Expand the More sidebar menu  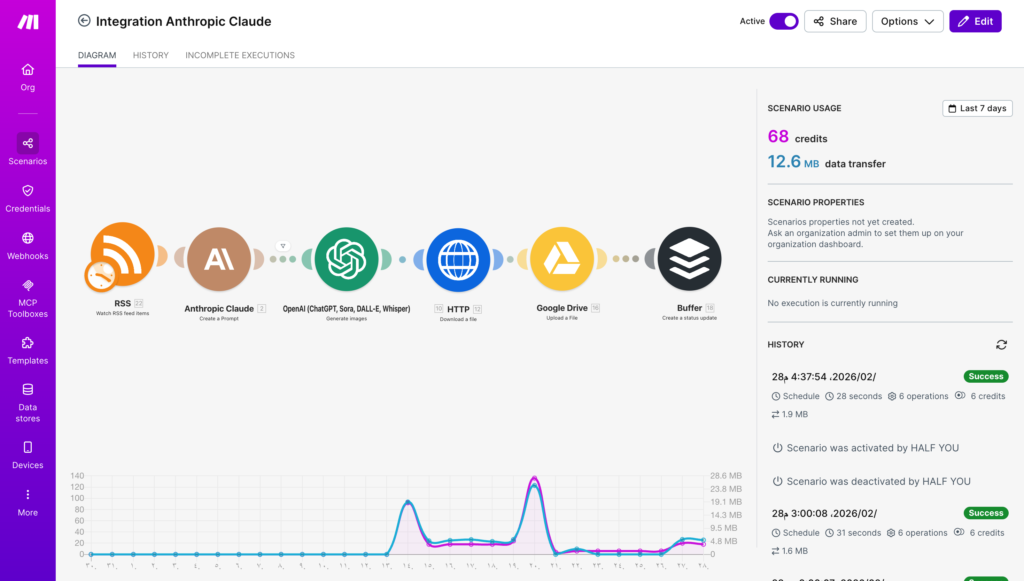point(28,502)
